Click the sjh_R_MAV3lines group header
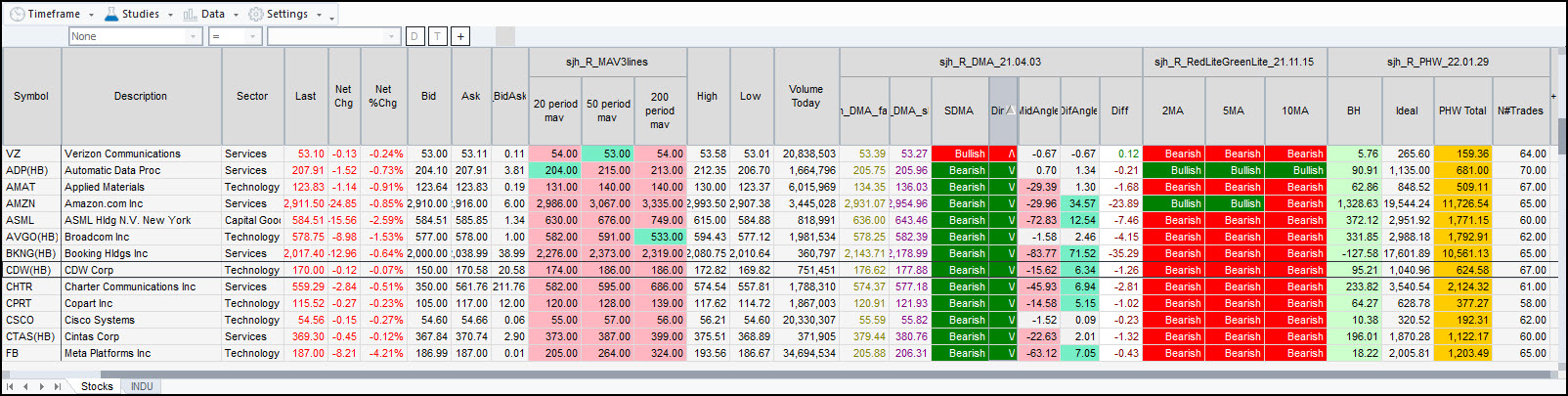Viewport: 1568px width, 396px height. pos(607,62)
